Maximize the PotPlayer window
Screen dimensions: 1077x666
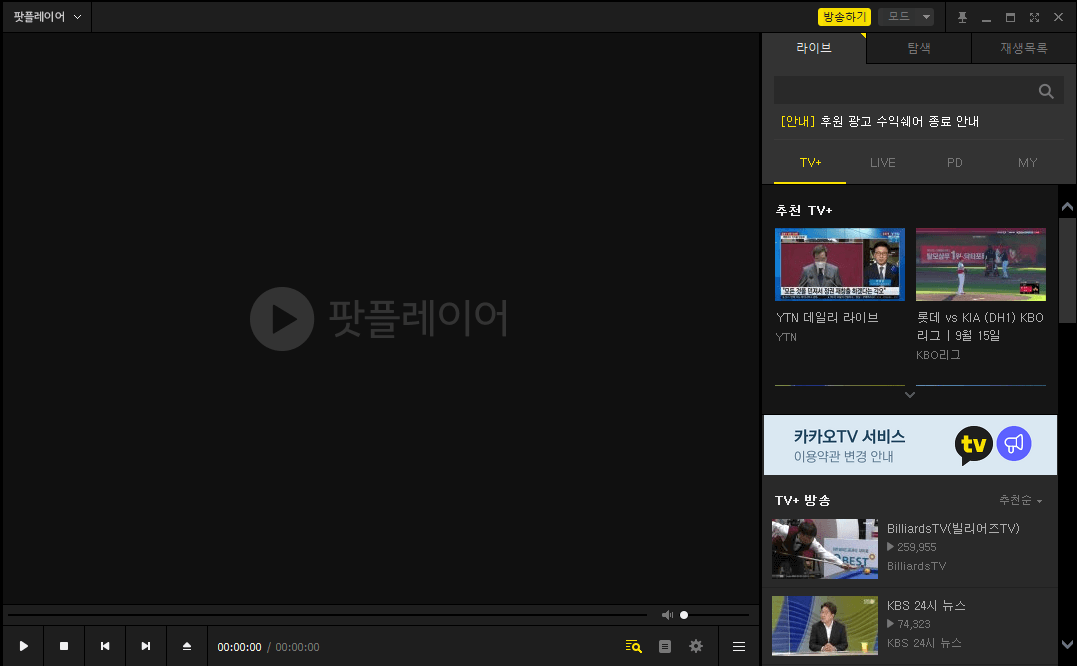coord(1010,17)
